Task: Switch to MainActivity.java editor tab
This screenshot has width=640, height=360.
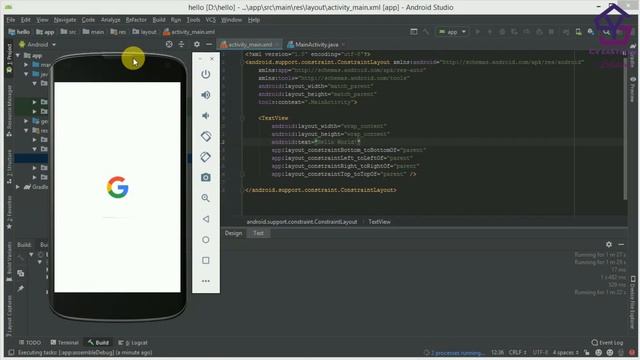Action: coord(316,44)
